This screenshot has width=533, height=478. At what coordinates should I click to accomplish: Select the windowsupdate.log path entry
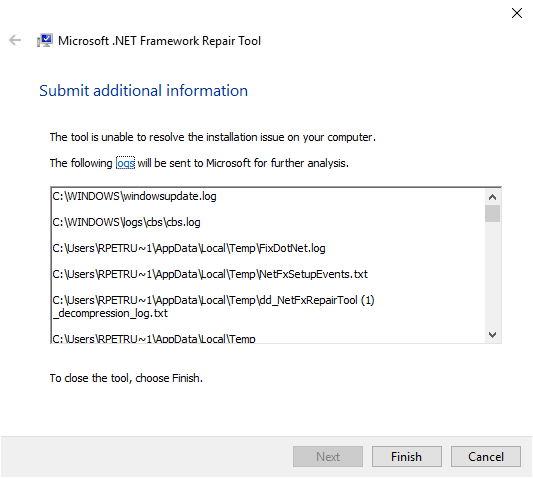click(134, 197)
